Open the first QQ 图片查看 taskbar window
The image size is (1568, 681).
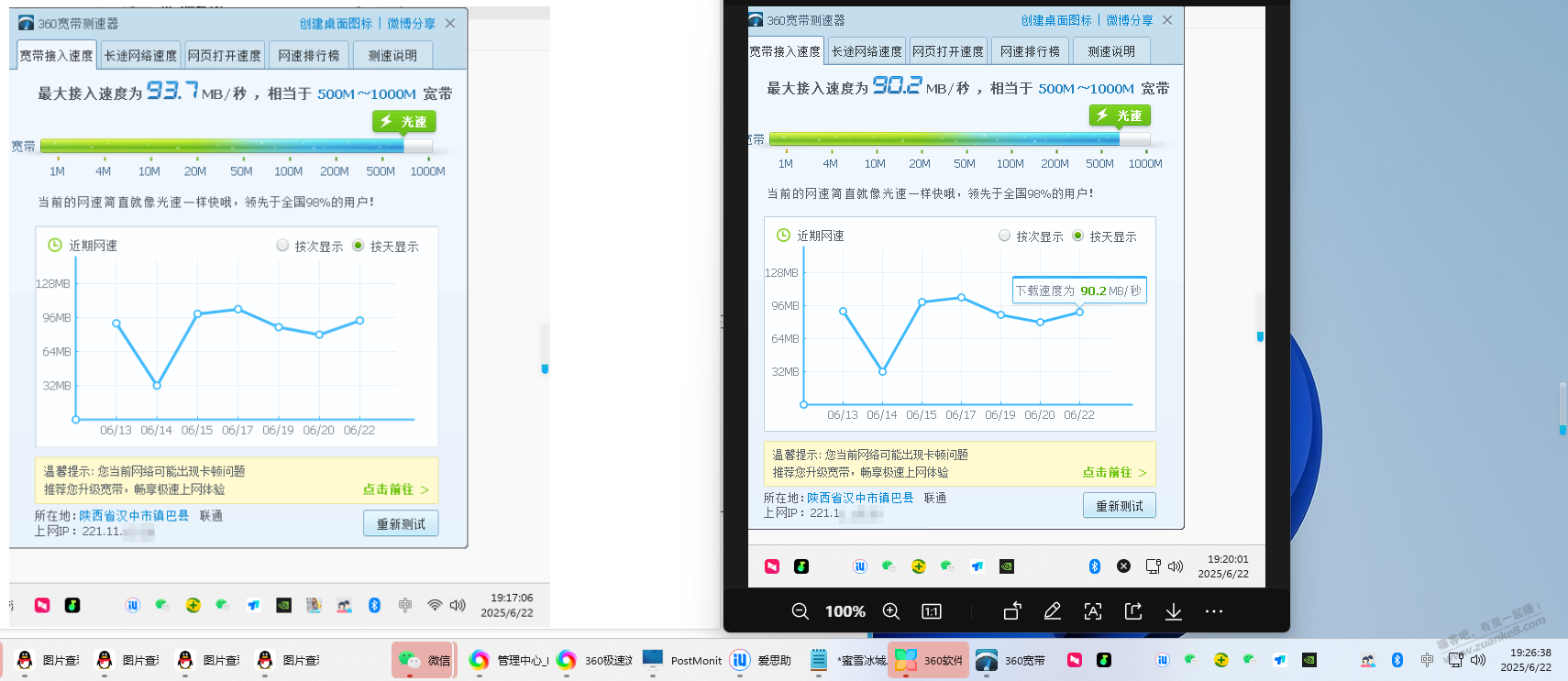[x=48, y=660]
